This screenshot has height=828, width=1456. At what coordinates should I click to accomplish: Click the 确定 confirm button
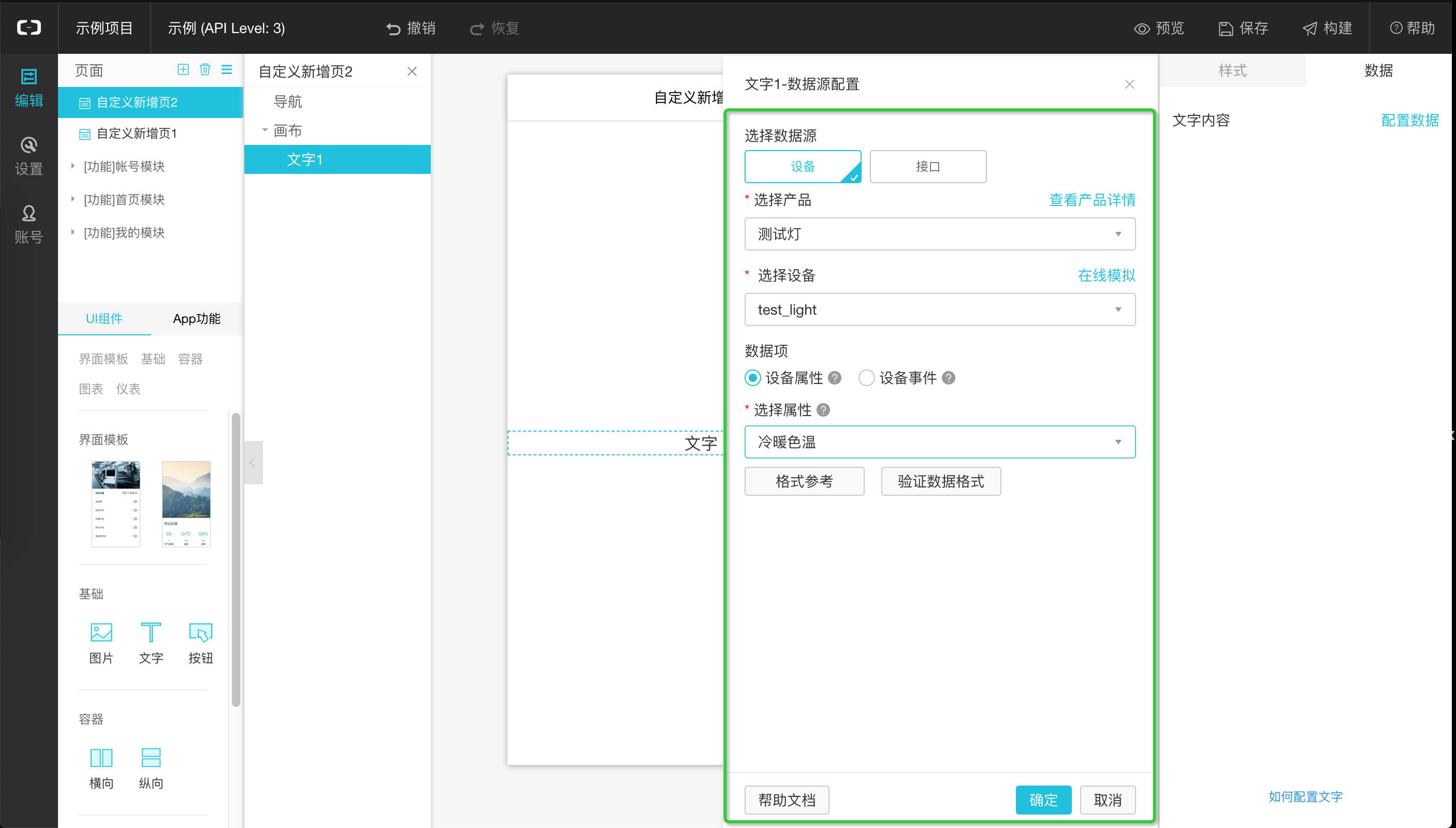(1043, 800)
